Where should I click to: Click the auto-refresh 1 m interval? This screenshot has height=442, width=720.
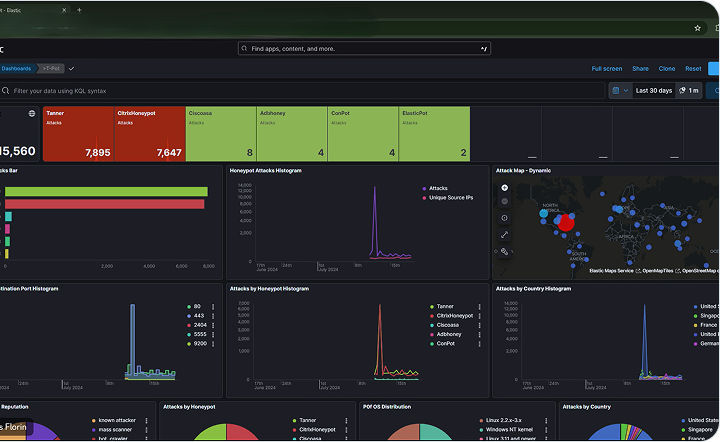click(689, 90)
